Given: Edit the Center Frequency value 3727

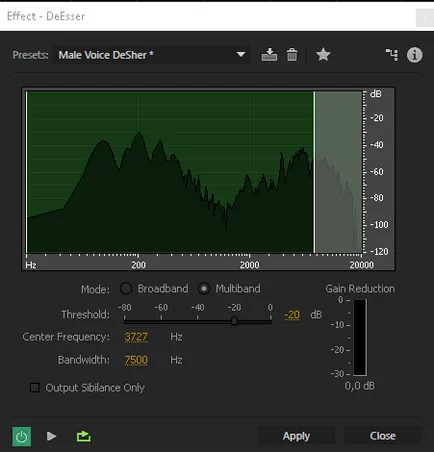Looking at the screenshot, I should click(136, 337).
